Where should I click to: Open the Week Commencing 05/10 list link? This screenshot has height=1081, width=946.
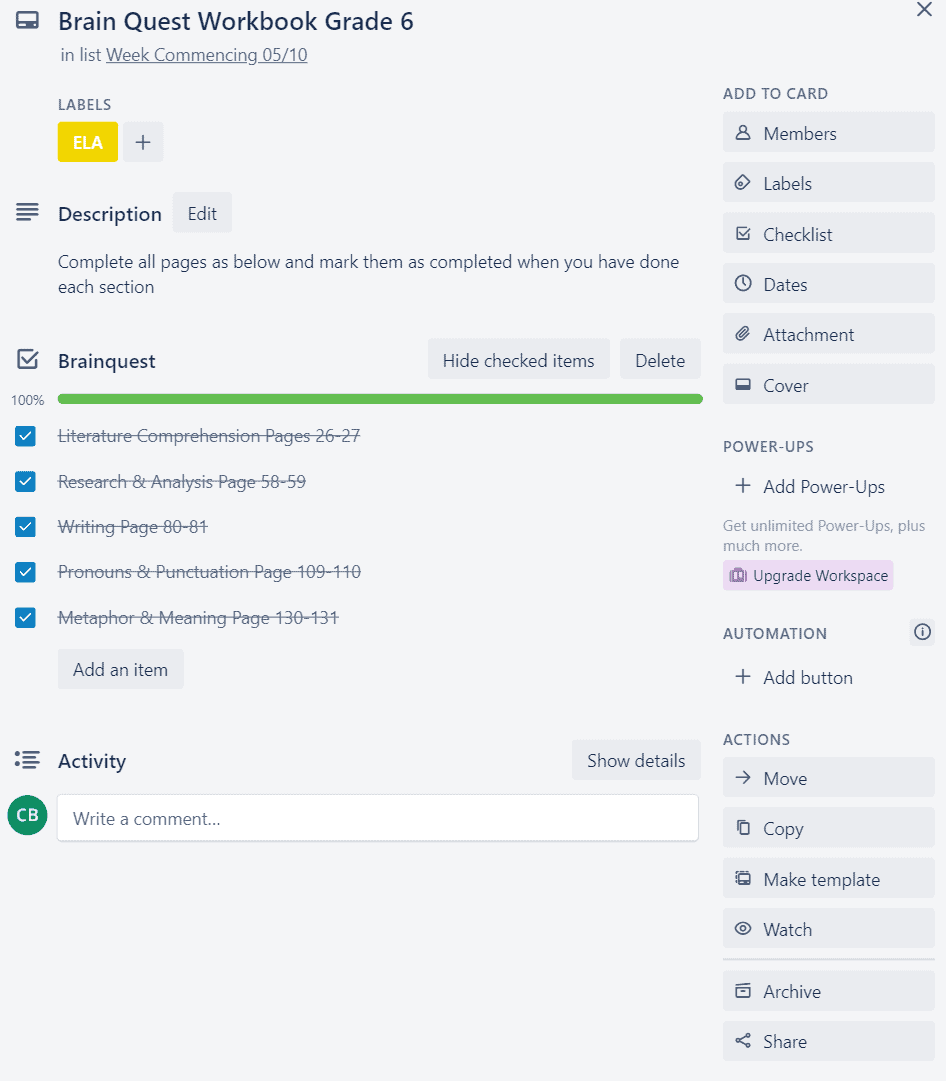point(207,55)
